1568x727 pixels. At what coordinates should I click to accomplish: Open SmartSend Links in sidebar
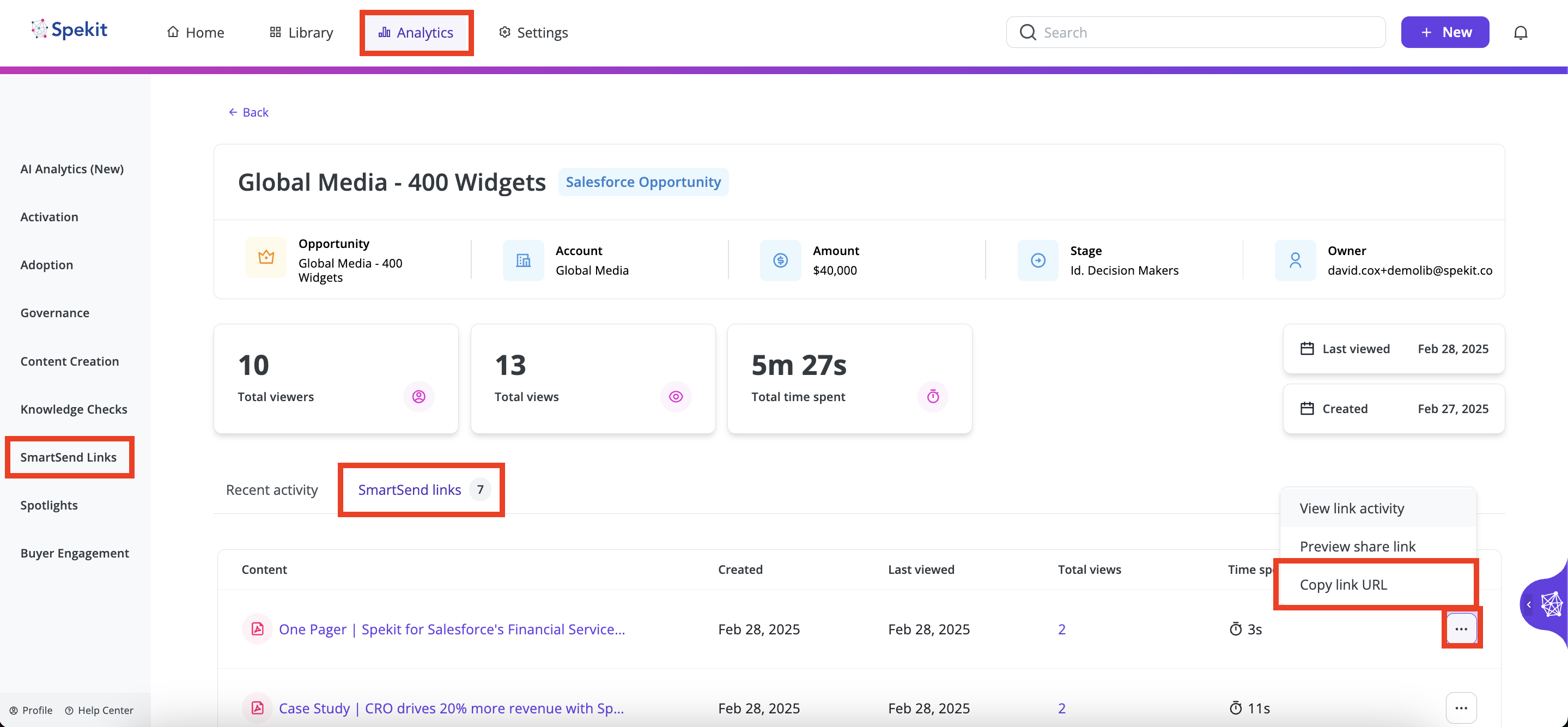[68, 457]
